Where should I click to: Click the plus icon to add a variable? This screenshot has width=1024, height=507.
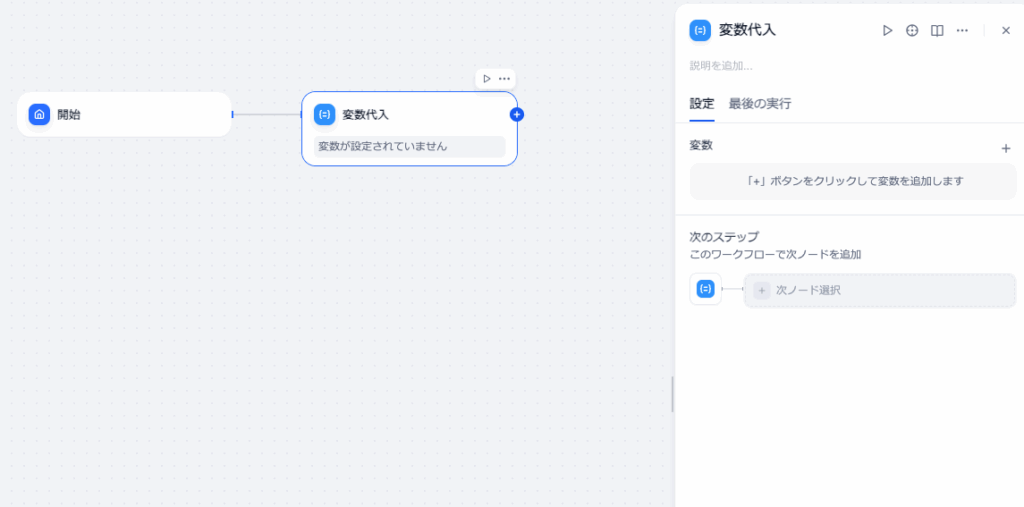[x=1006, y=148]
